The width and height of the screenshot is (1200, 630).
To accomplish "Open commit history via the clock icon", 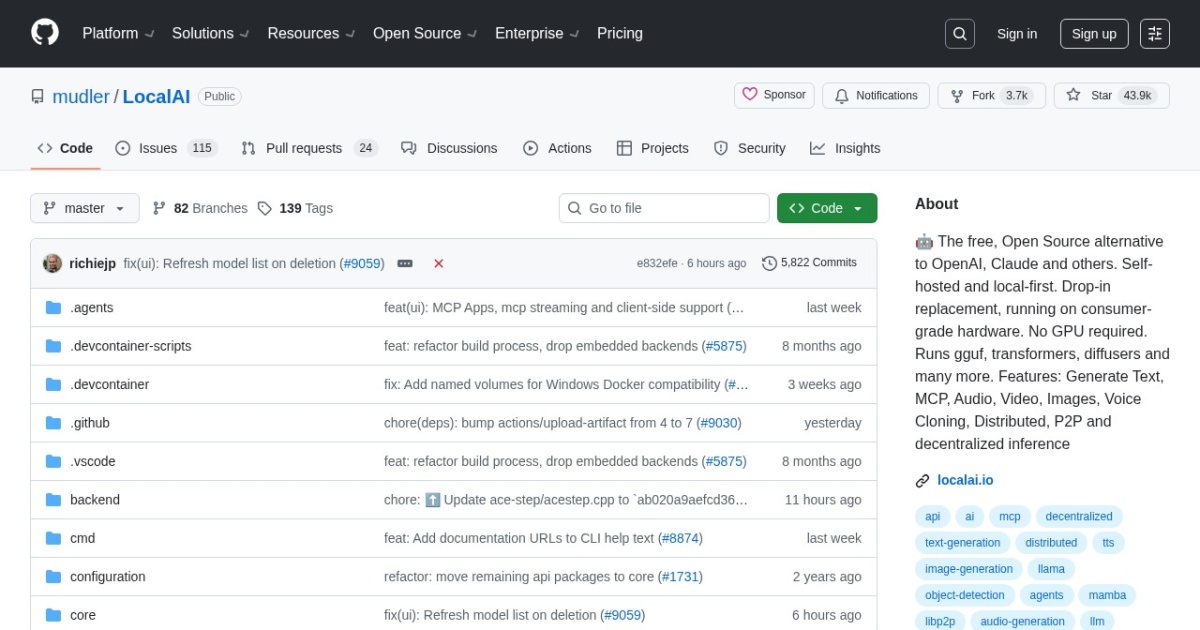I will [x=769, y=263].
